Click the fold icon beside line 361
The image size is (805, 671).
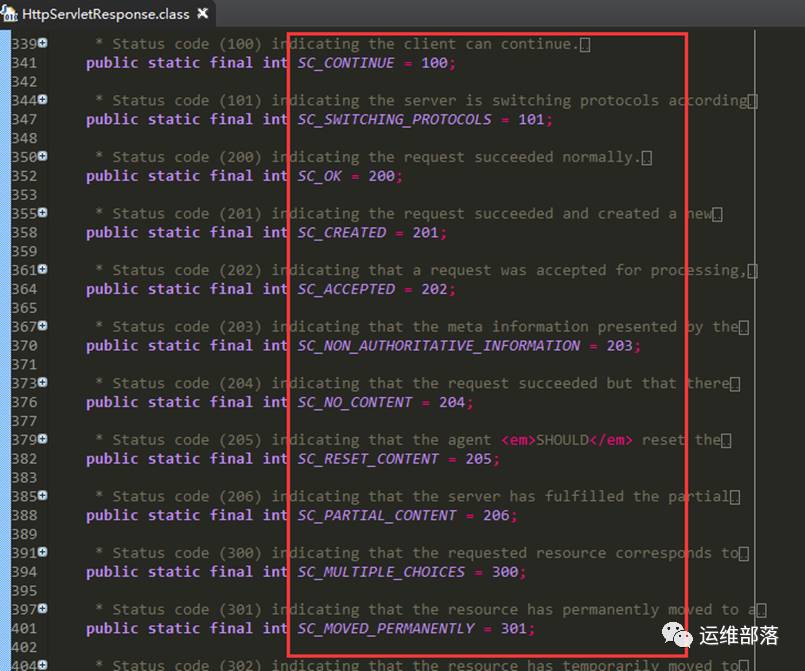pos(41,270)
